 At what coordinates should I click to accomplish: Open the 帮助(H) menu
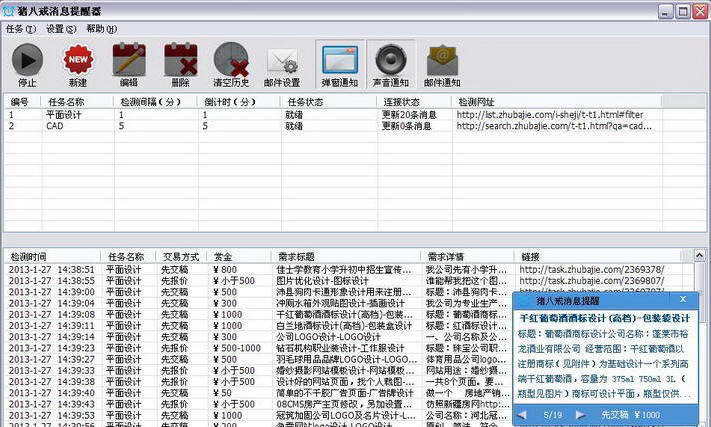coord(102,29)
